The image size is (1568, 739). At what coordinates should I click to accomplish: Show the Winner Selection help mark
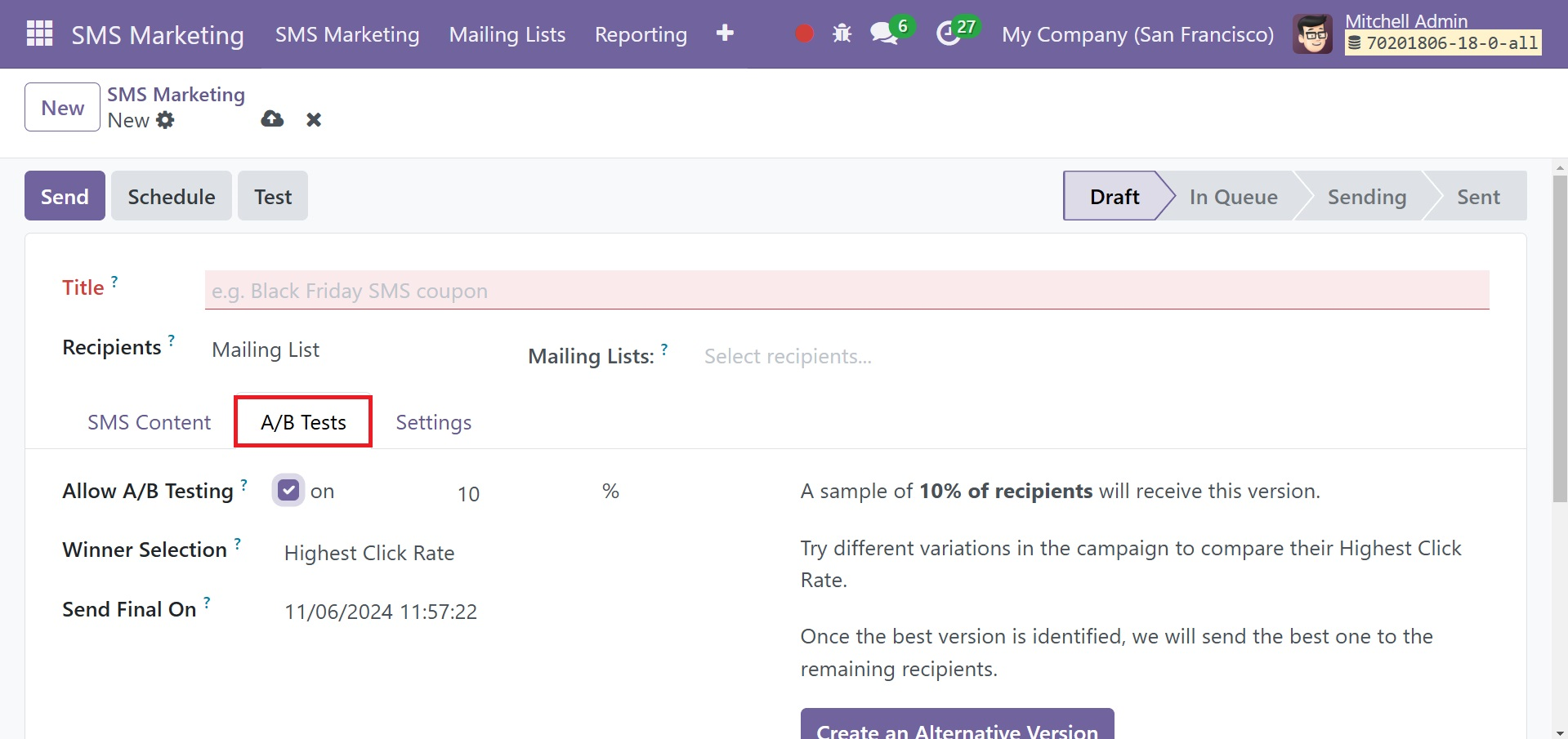[x=237, y=543]
